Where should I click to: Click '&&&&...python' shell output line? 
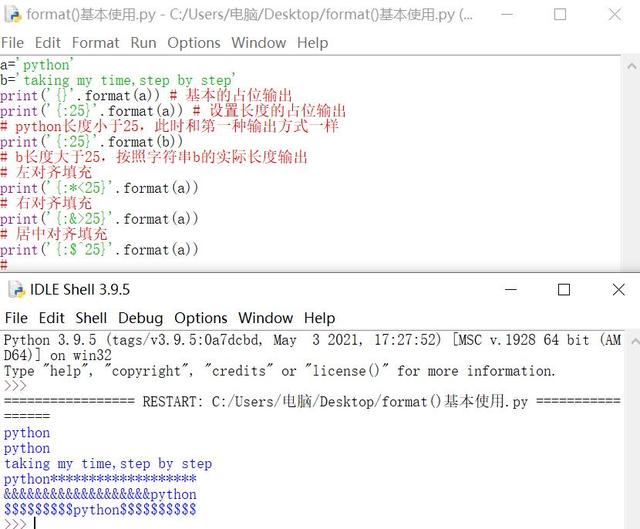coord(100,494)
